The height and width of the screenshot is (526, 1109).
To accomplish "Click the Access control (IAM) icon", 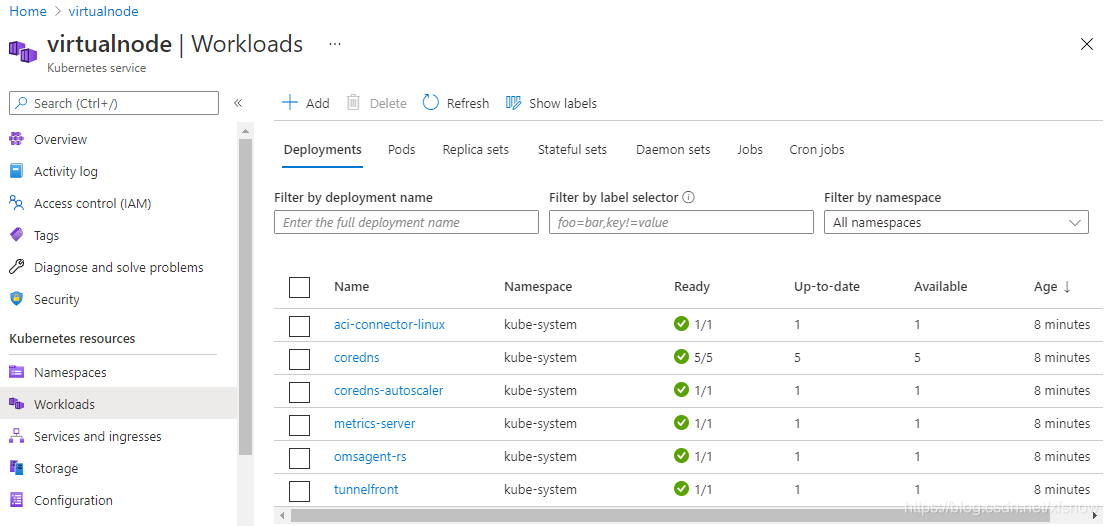I will click(16, 203).
